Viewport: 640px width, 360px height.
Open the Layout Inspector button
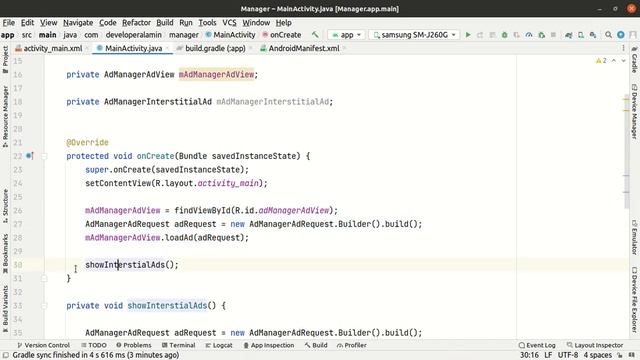pyautogui.click(x=595, y=345)
